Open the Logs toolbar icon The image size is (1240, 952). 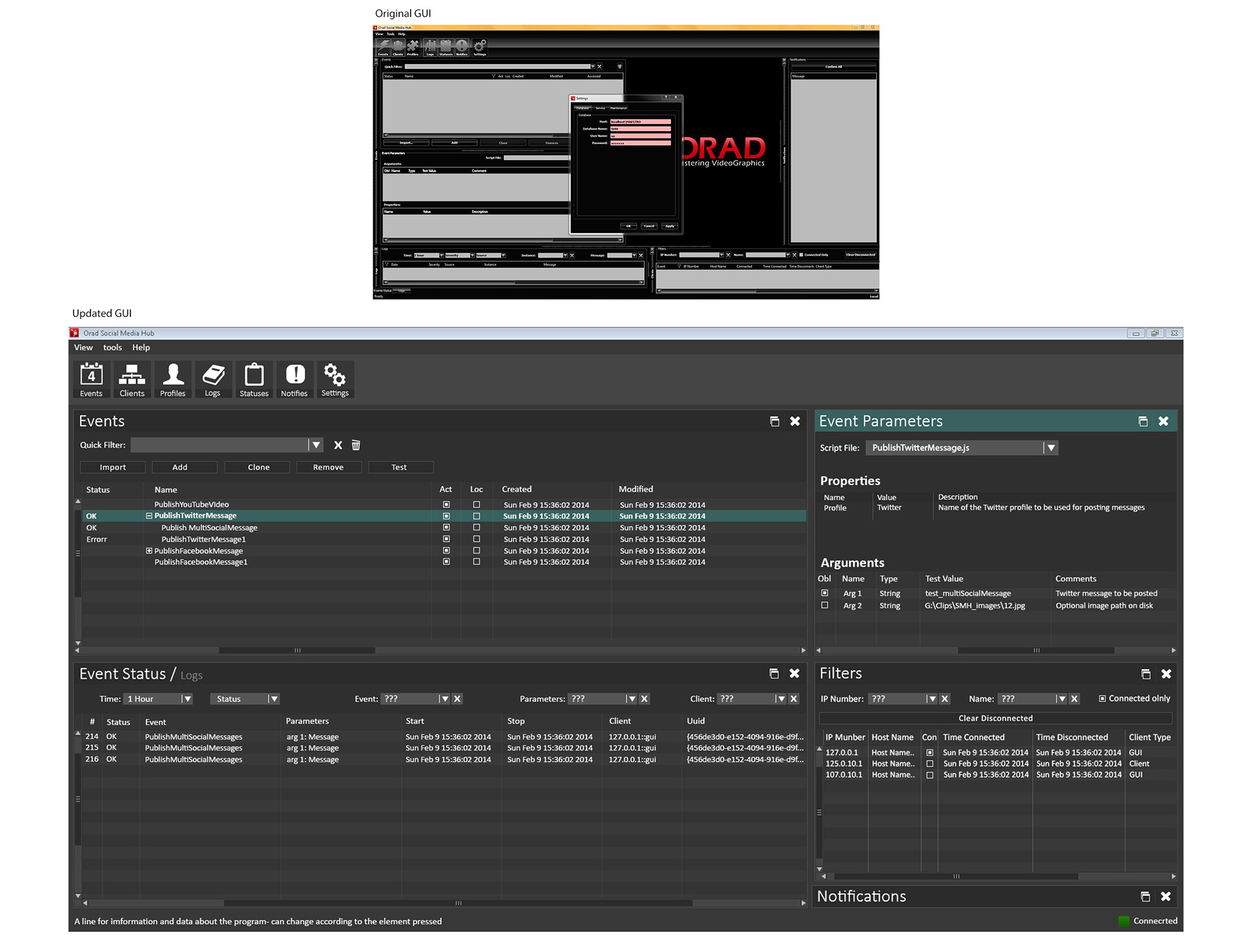[x=213, y=379]
